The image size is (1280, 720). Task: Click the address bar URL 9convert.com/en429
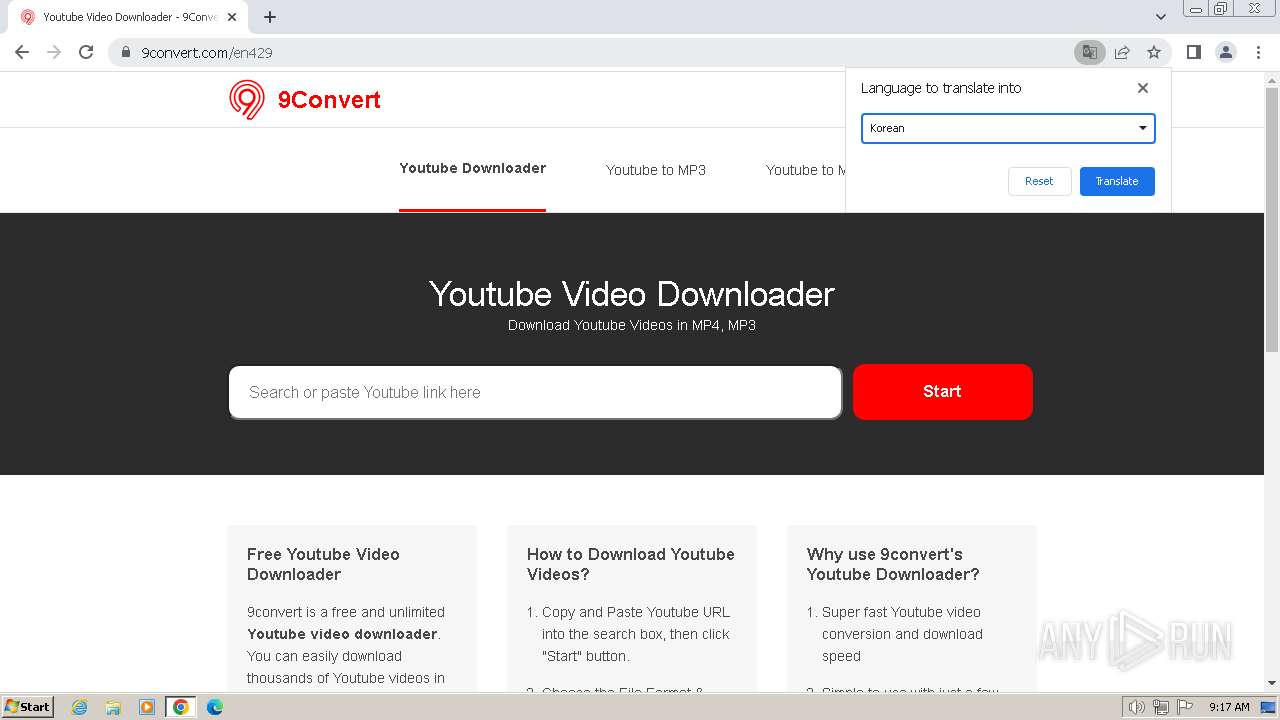tap(207, 52)
